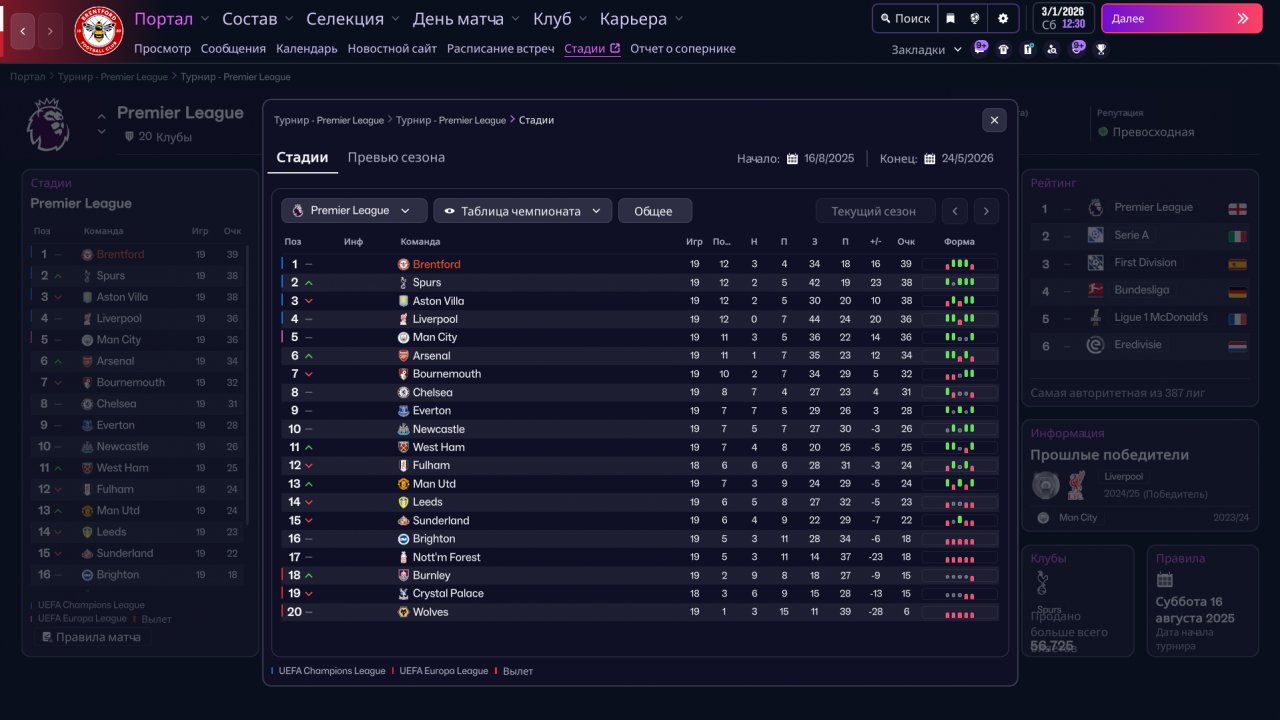Open the Premier League competition dropdown in the dialog
Image resolution: width=1280 pixels, height=720 pixels.
tap(354, 211)
